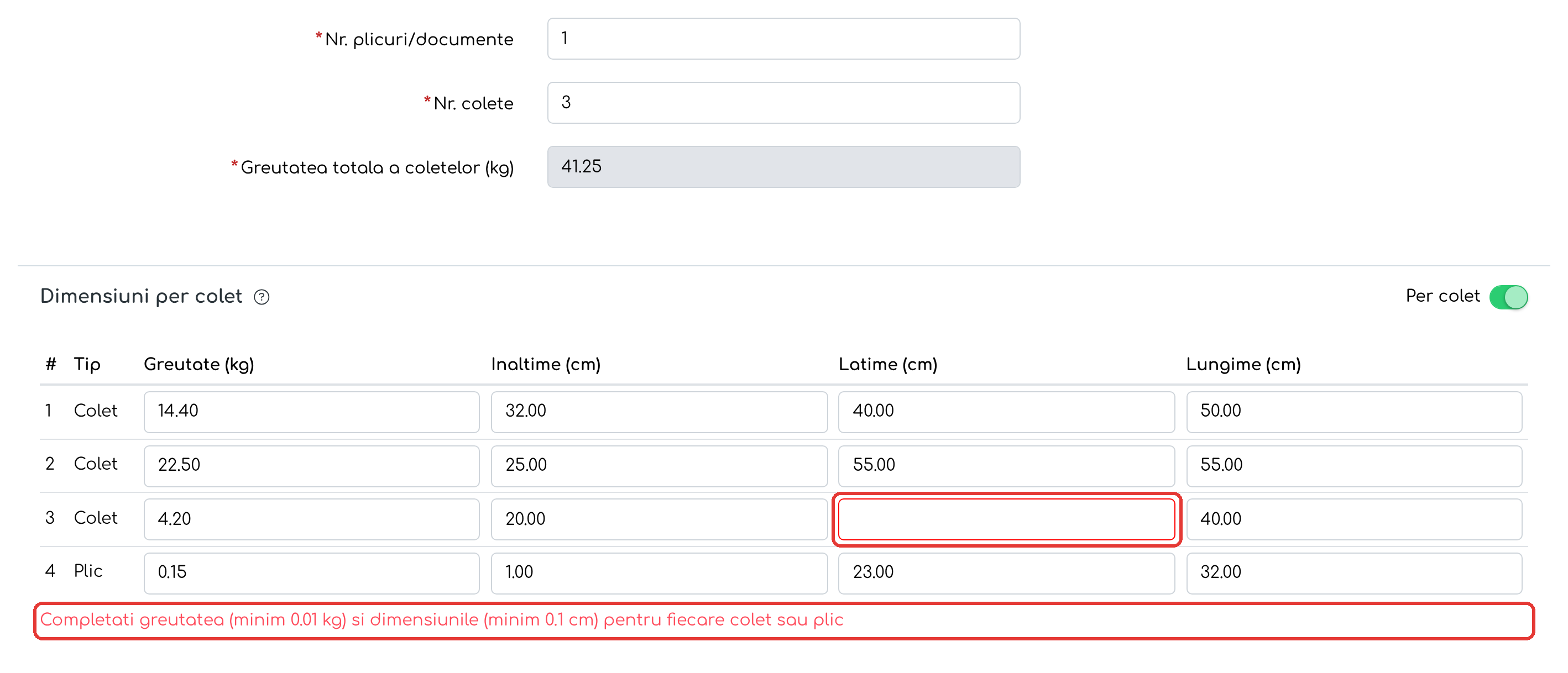Edit width 23.00 for the Plic row

[x=1007, y=573]
